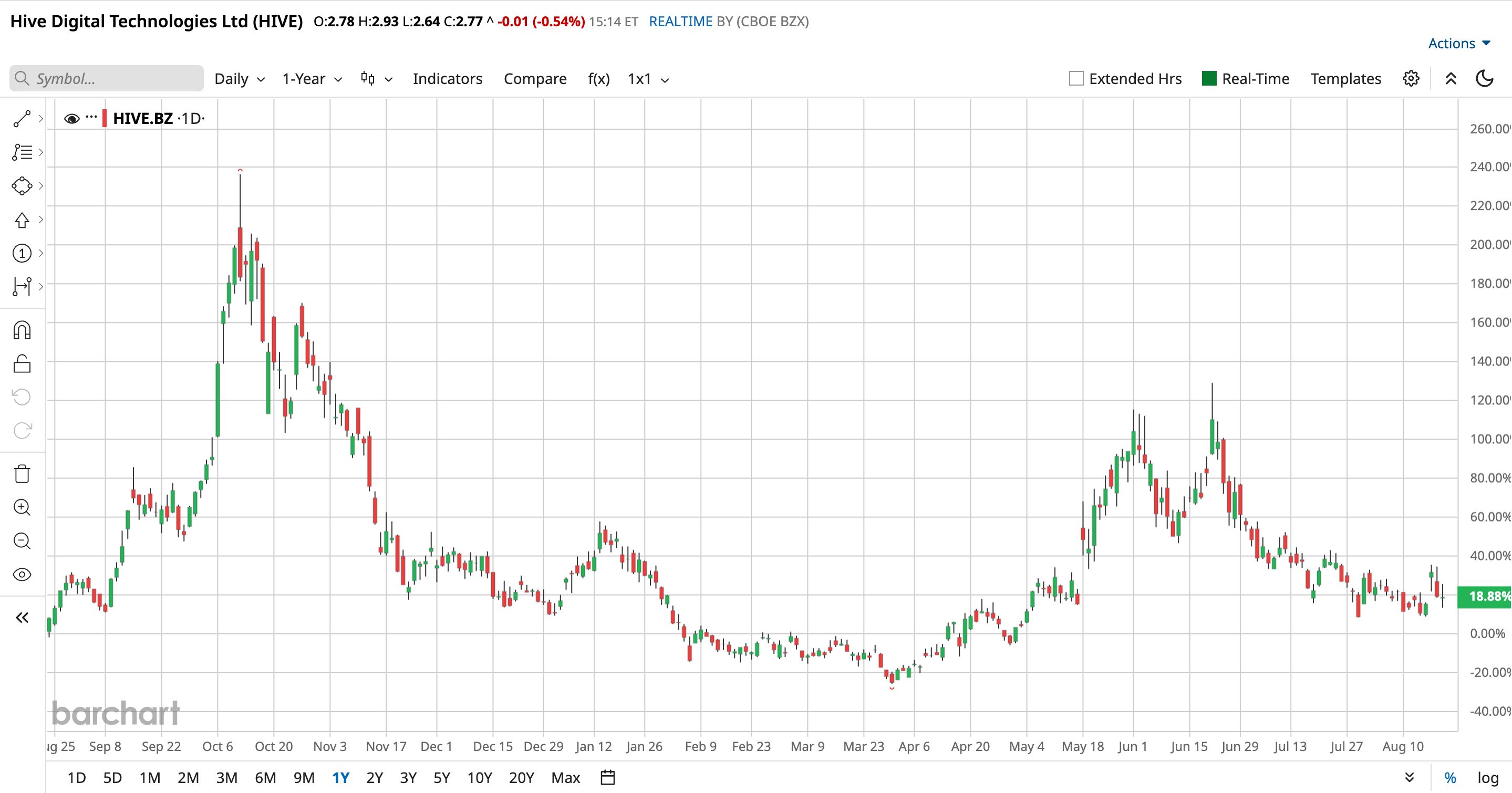The height and width of the screenshot is (793, 1512).
Task: Select the 1Y time range
Action: [340, 778]
